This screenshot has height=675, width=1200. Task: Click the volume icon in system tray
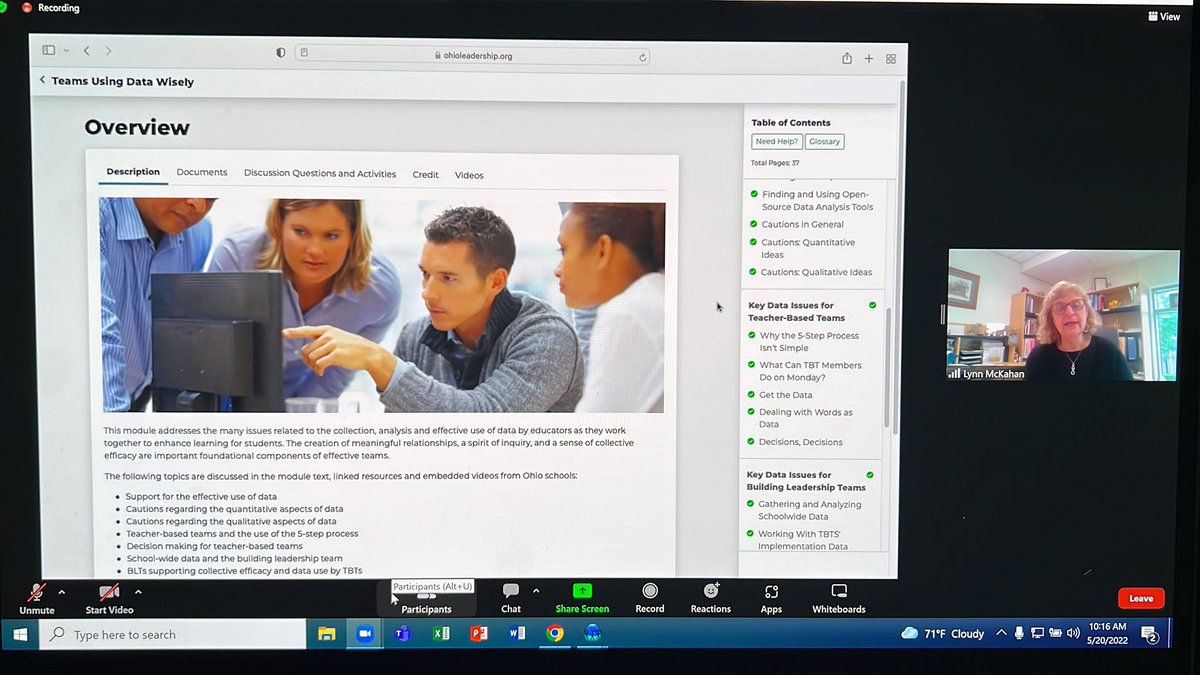[x=1073, y=633]
